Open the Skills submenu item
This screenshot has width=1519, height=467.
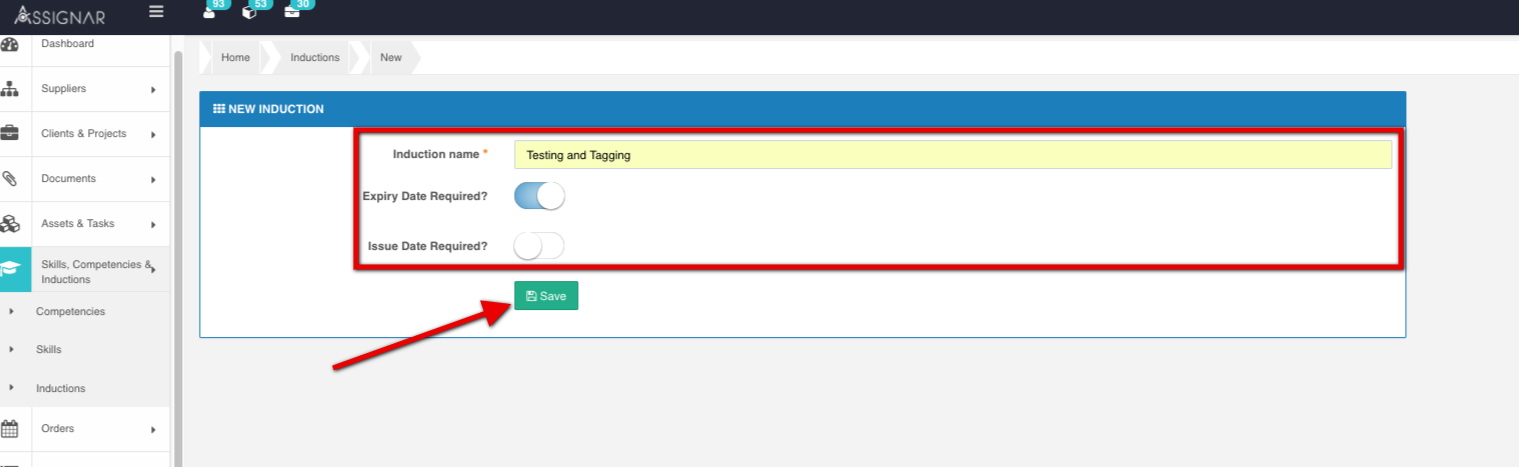pyautogui.click(x=48, y=350)
